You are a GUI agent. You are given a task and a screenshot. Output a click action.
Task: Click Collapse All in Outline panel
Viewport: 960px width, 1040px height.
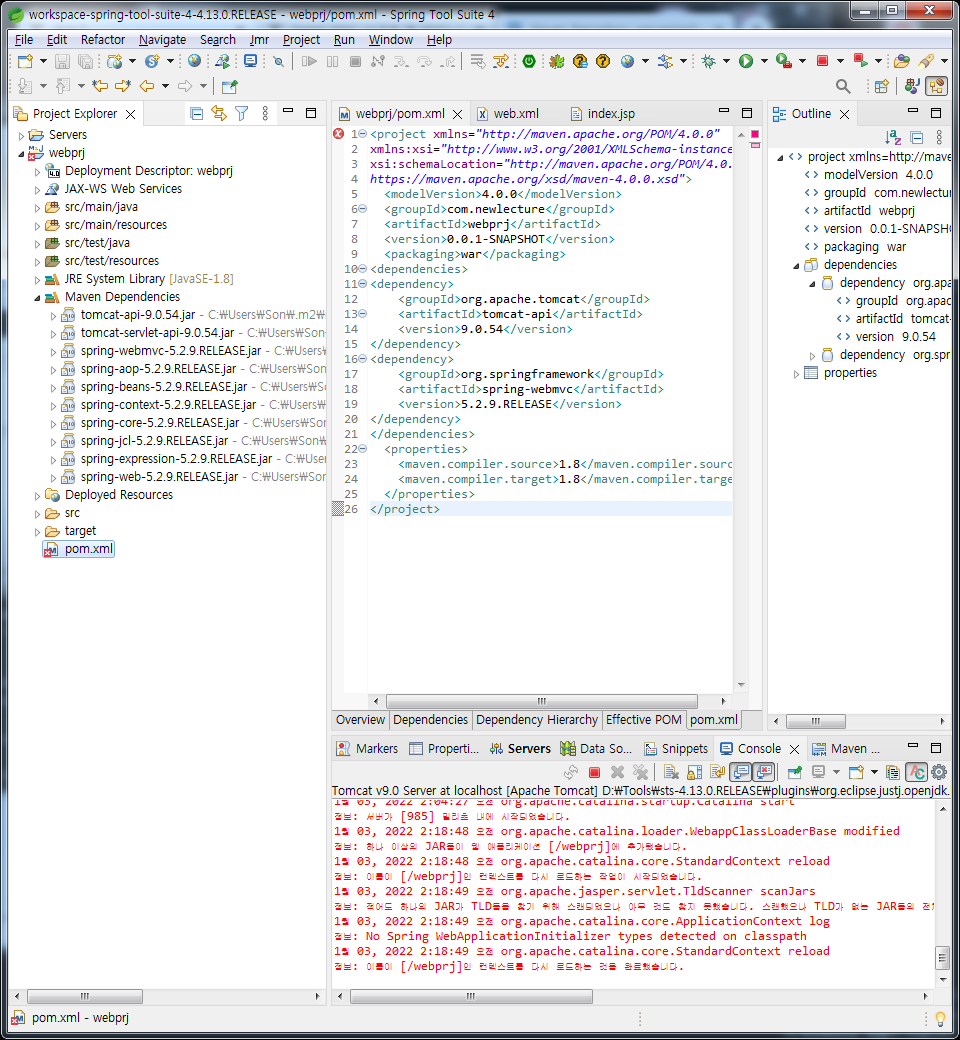pyautogui.click(x=917, y=137)
